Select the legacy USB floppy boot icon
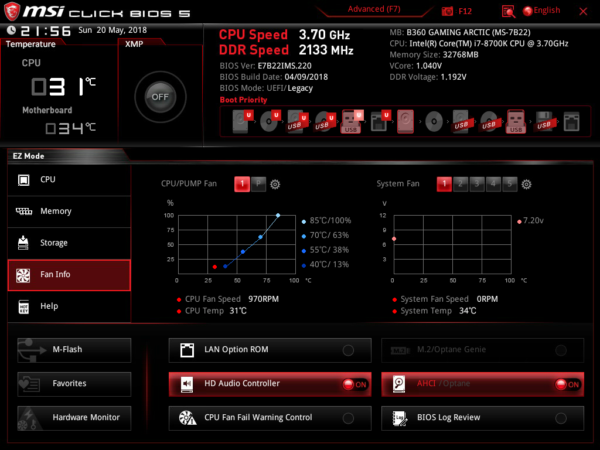The width and height of the screenshot is (600, 450). click(x=544, y=122)
